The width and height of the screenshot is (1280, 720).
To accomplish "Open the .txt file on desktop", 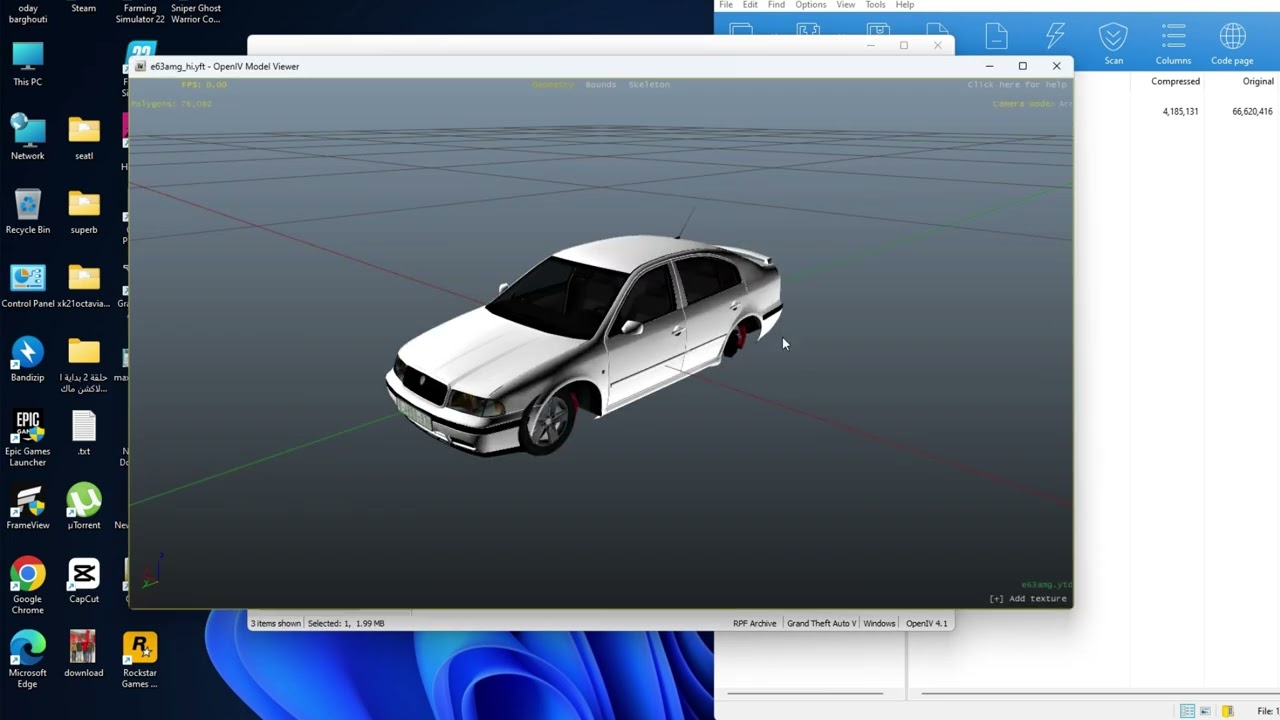I will pyautogui.click(x=84, y=433).
